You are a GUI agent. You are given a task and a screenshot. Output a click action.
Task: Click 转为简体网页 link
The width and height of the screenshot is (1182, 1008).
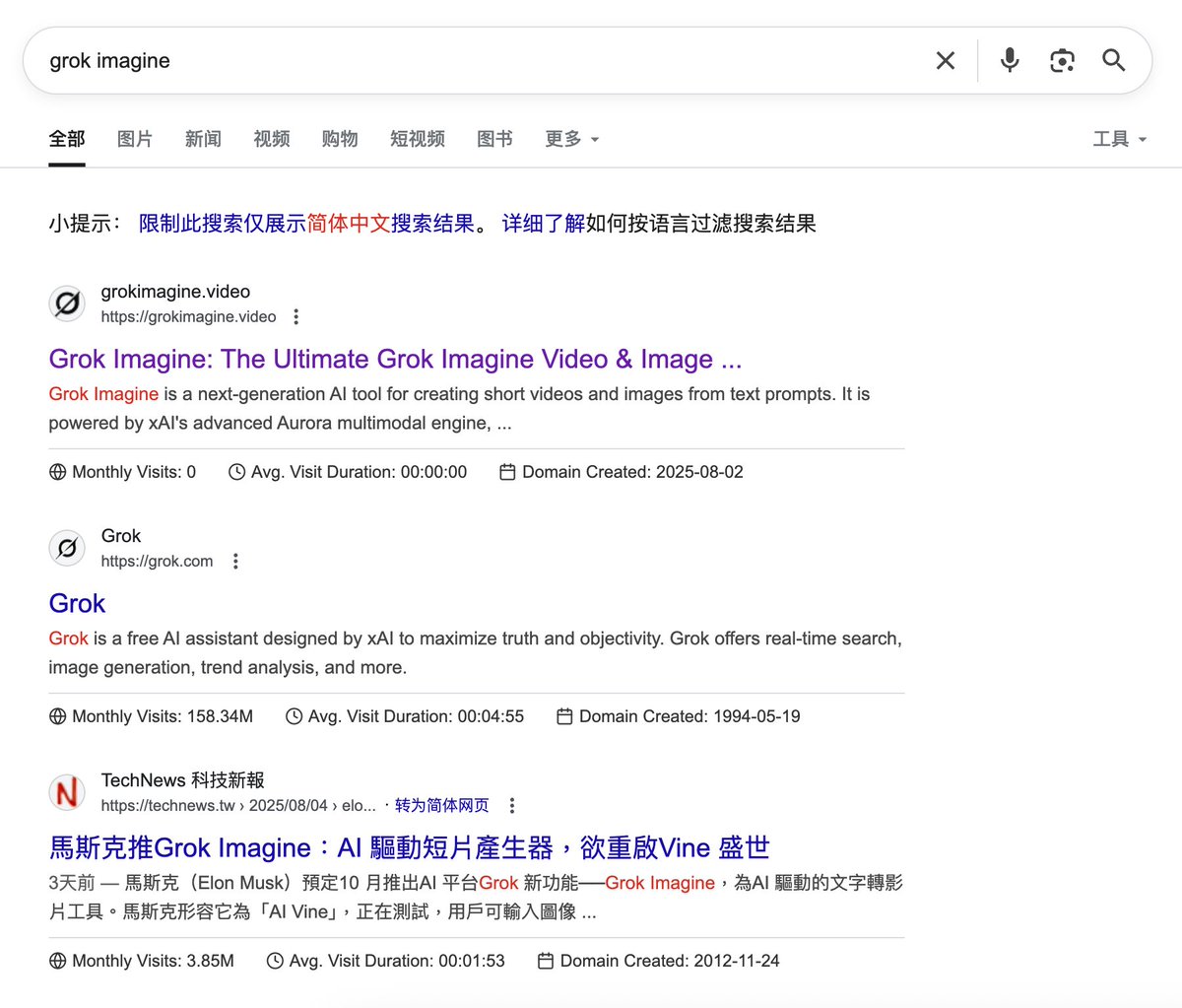(442, 805)
